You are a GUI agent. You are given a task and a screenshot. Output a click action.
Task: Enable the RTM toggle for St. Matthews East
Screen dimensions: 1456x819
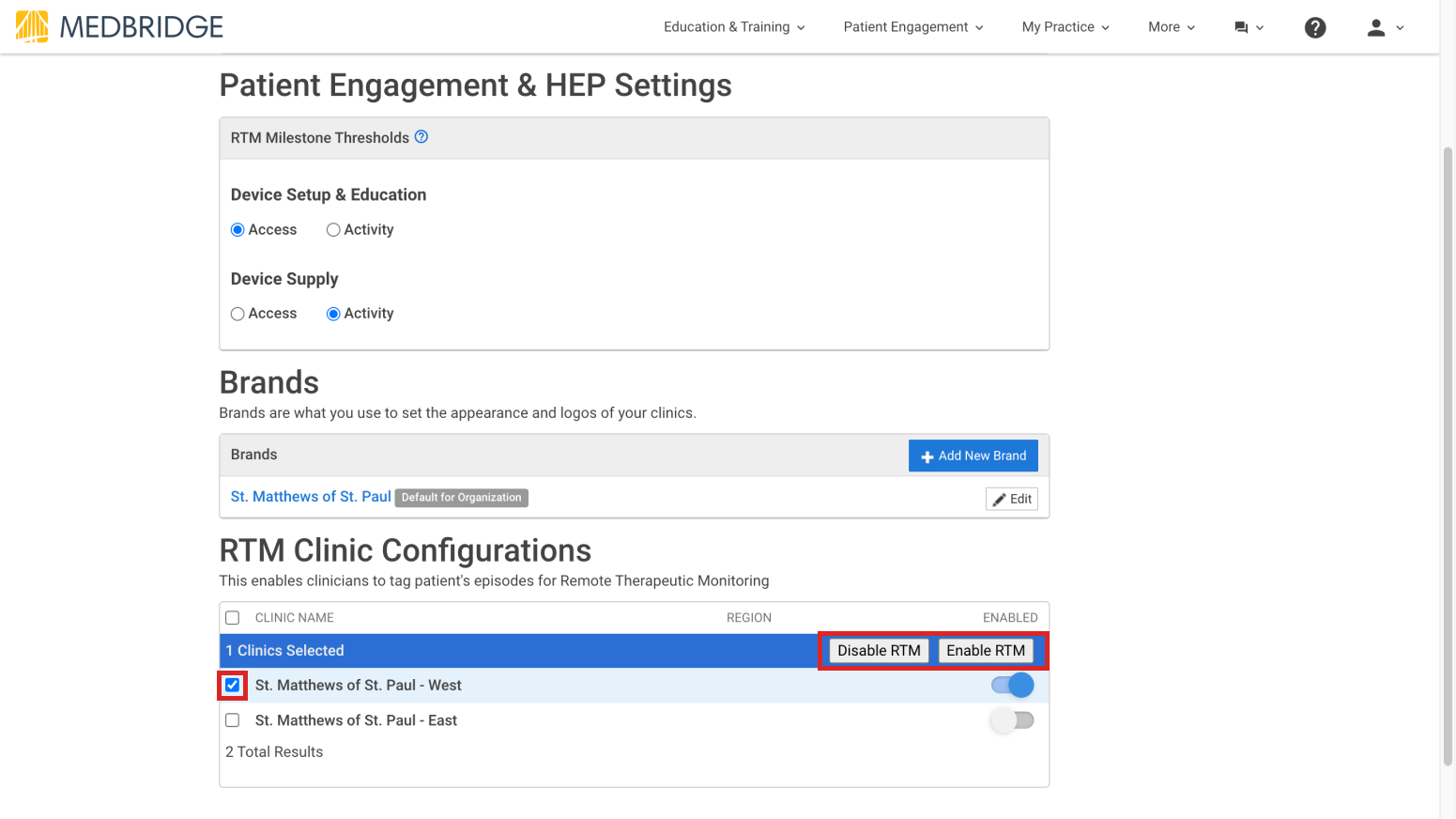[x=1013, y=719]
